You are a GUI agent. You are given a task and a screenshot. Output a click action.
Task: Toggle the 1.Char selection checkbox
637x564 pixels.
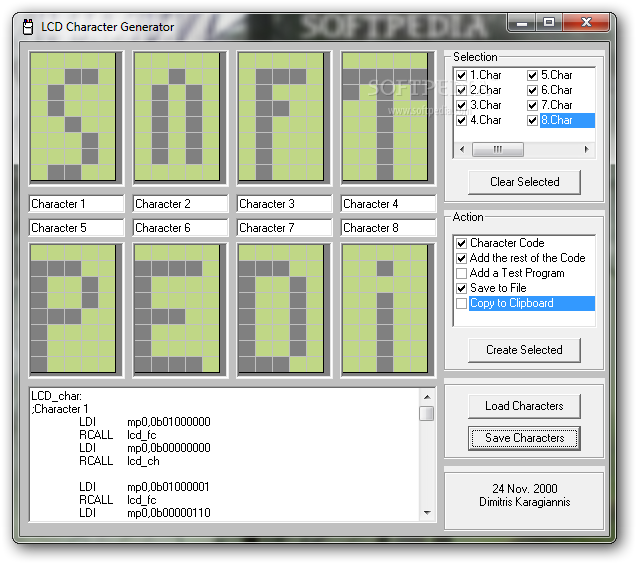(x=461, y=75)
